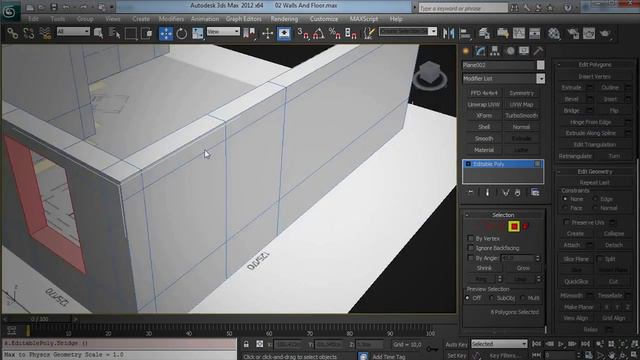Switch to the Hierarchy command panel

click(x=495, y=51)
